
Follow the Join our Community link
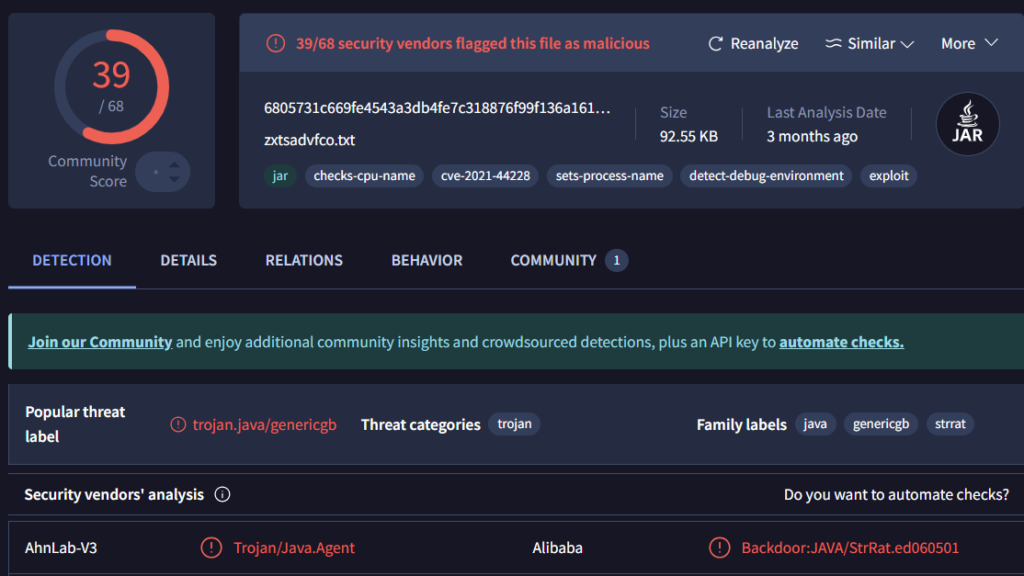(100, 342)
